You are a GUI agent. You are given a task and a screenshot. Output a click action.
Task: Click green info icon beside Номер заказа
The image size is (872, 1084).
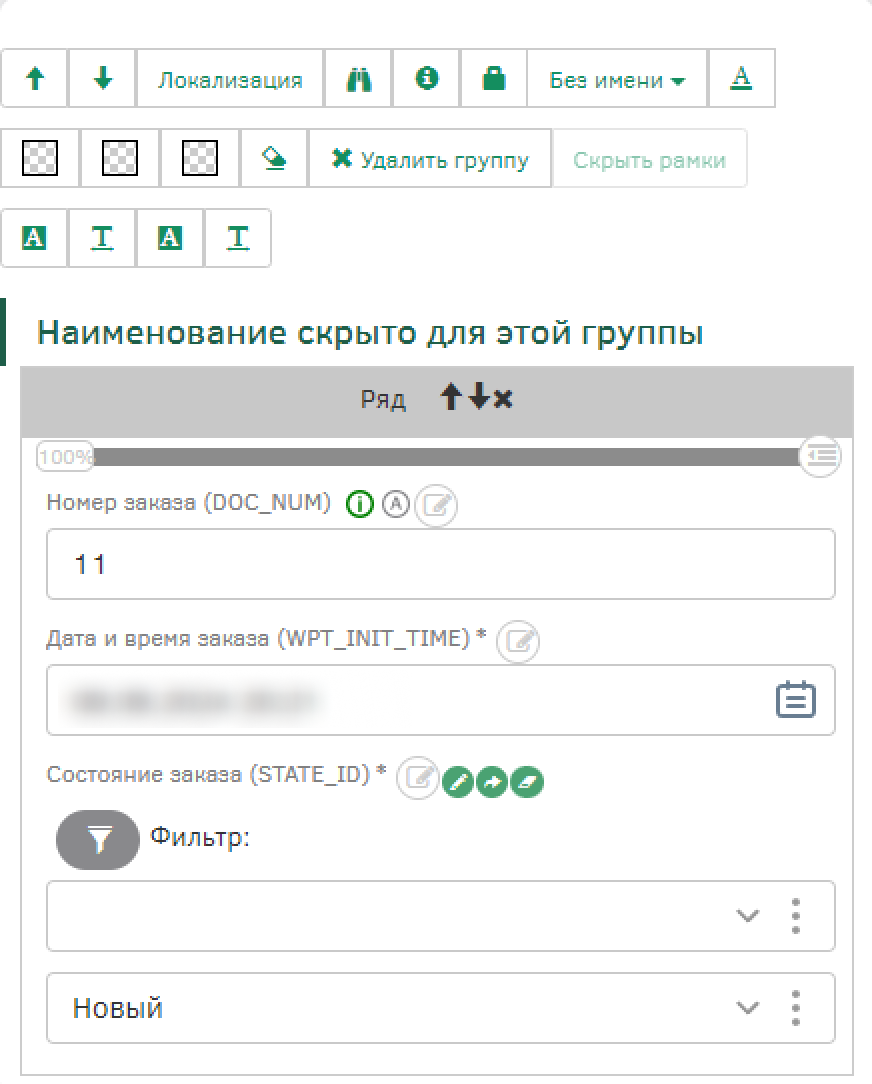359,506
